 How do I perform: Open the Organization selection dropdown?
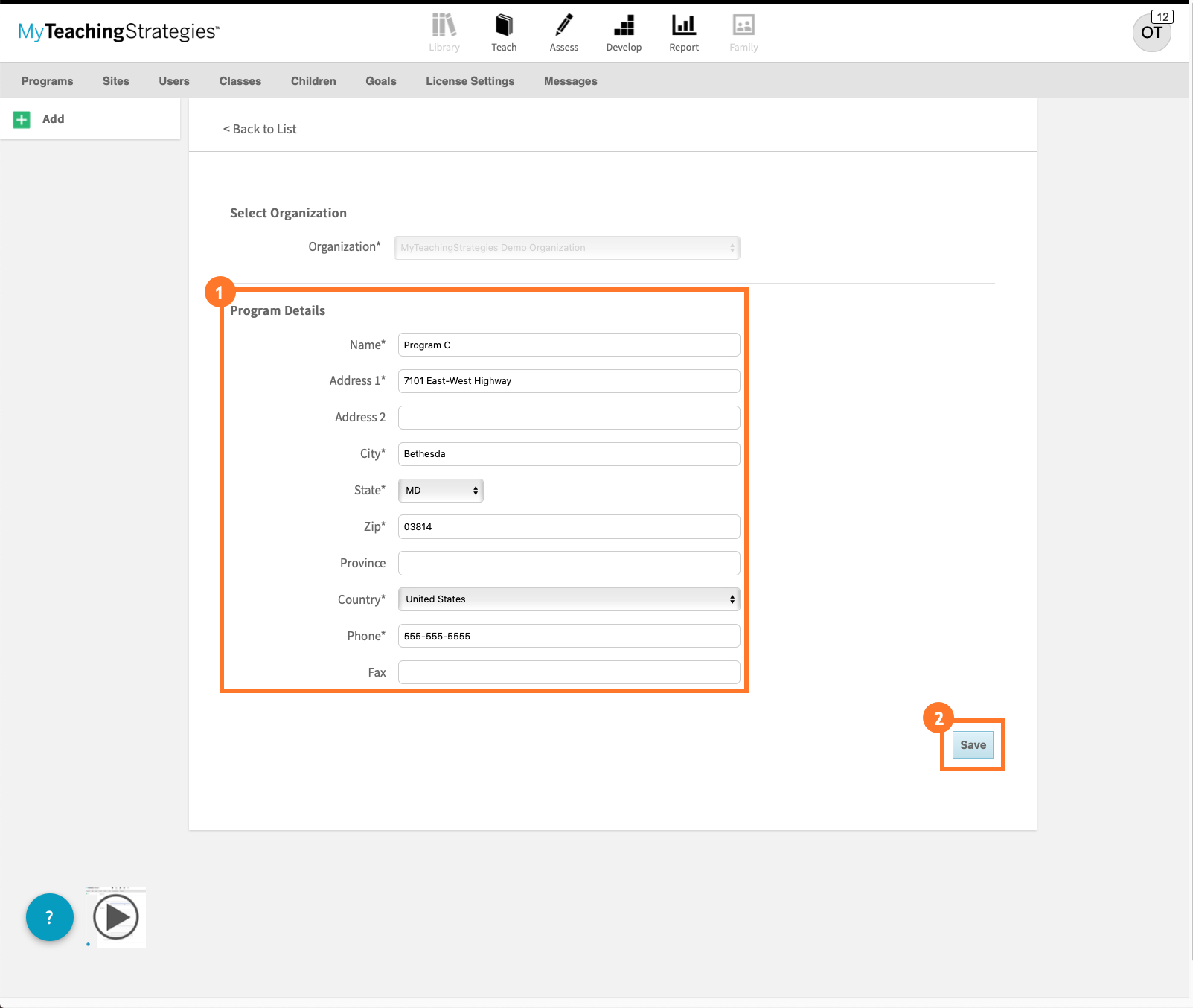click(566, 247)
